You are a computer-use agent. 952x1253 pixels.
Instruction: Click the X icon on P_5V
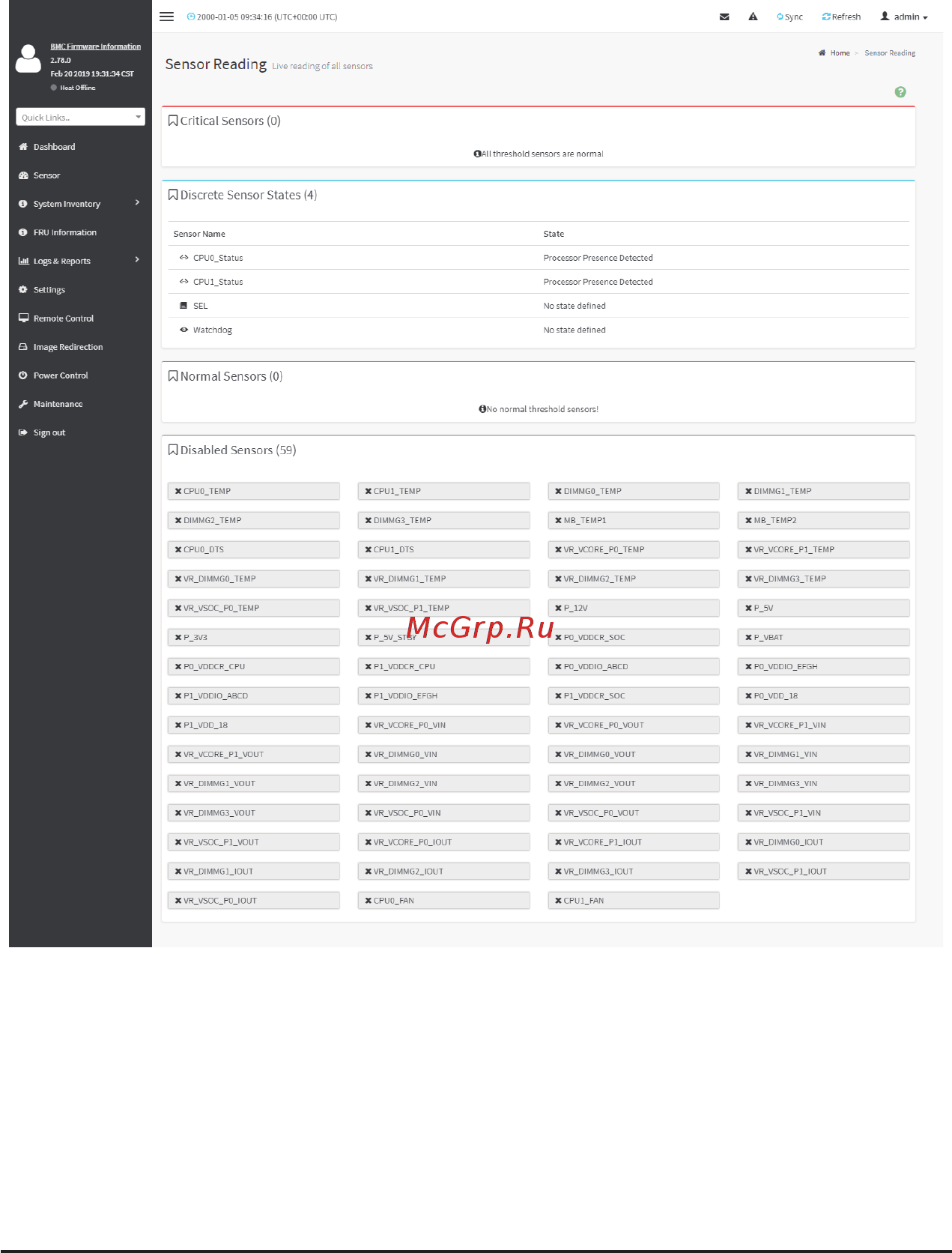click(x=748, y=609)
